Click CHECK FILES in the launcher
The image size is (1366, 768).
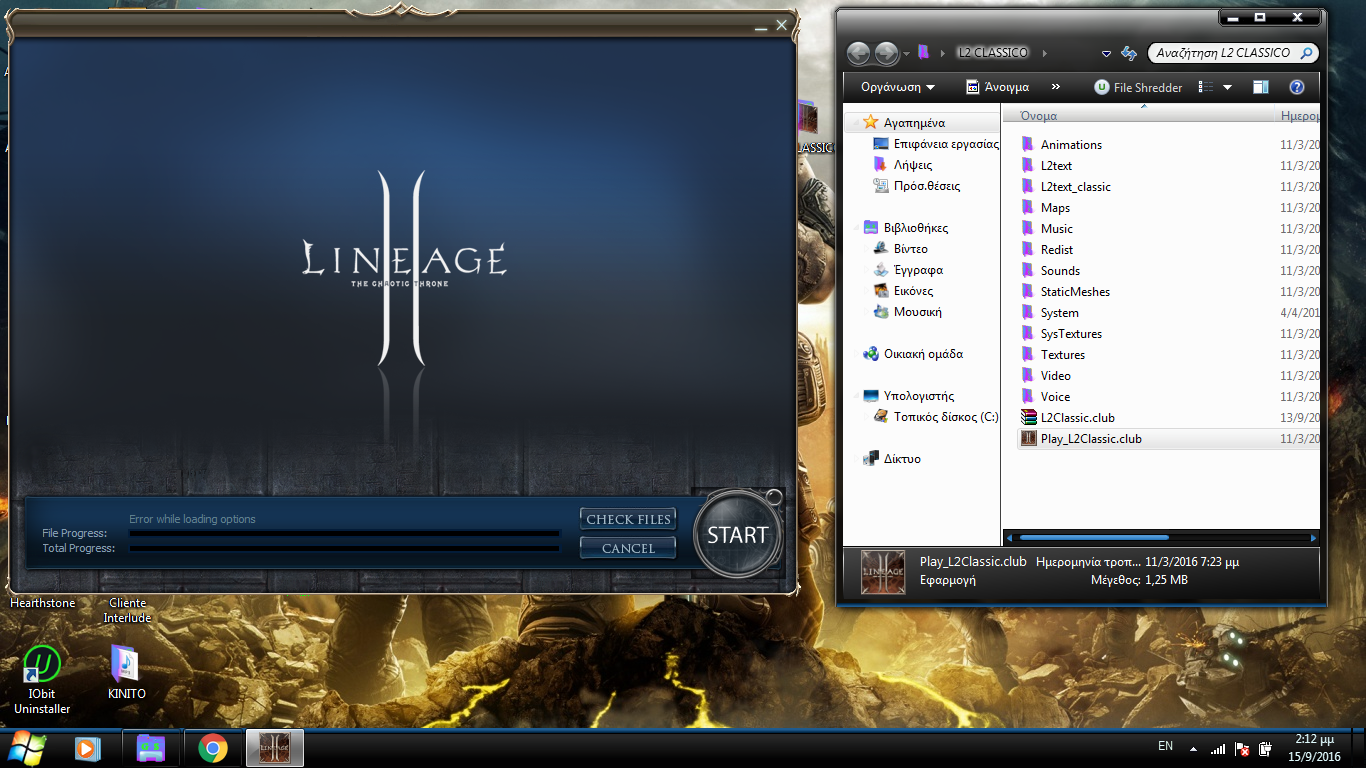[x=628, y=519]
